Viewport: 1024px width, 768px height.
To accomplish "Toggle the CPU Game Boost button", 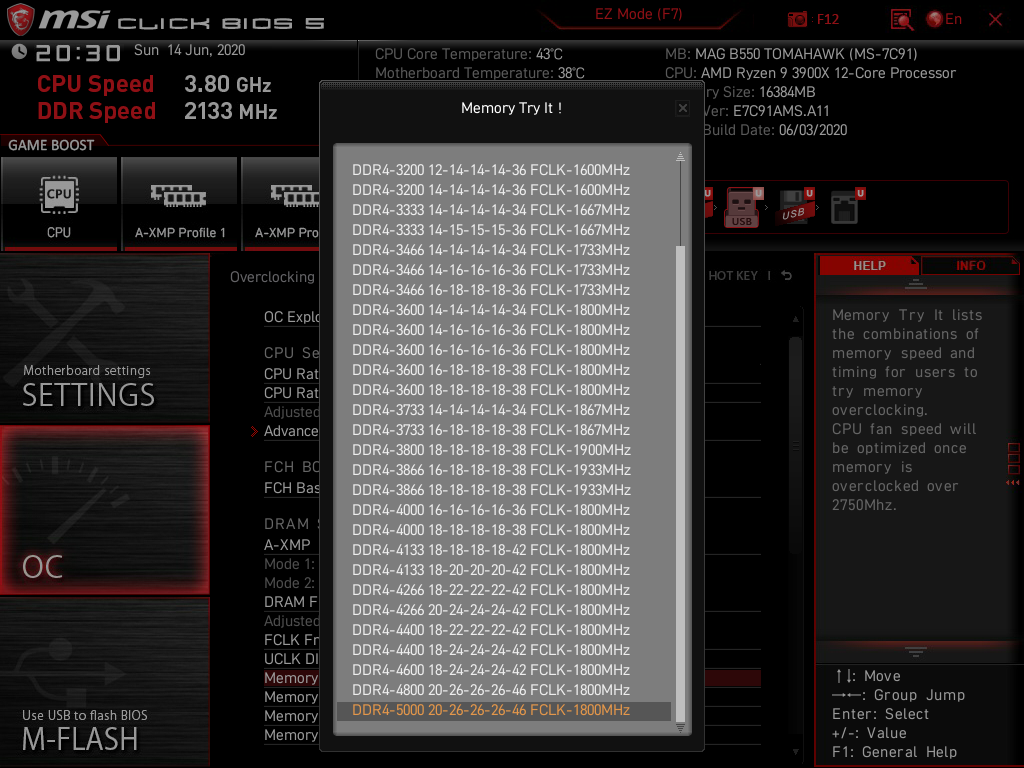I will pyautogui.click(x=59, y=204).
